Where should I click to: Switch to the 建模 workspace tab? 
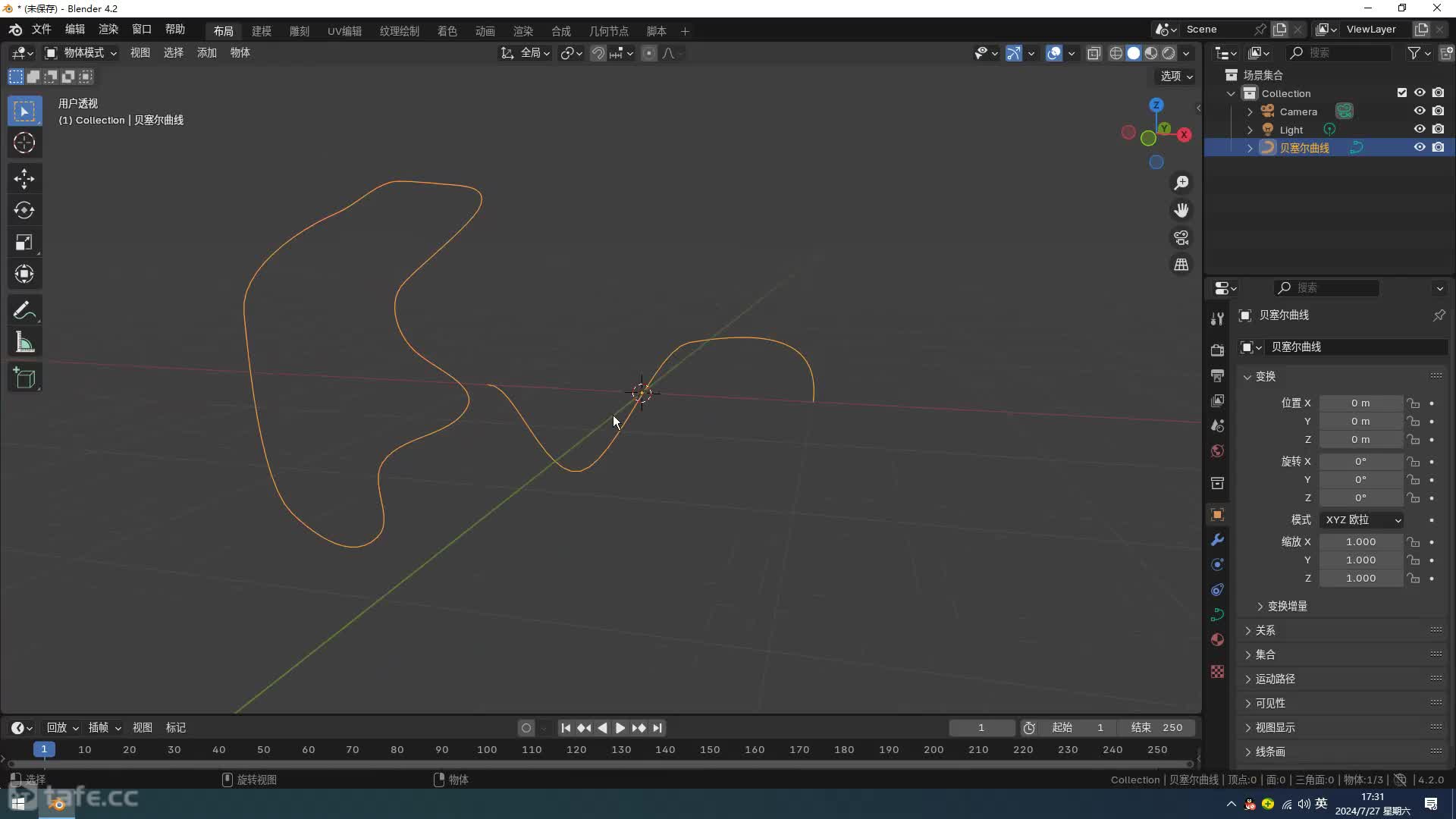point(261,31)
